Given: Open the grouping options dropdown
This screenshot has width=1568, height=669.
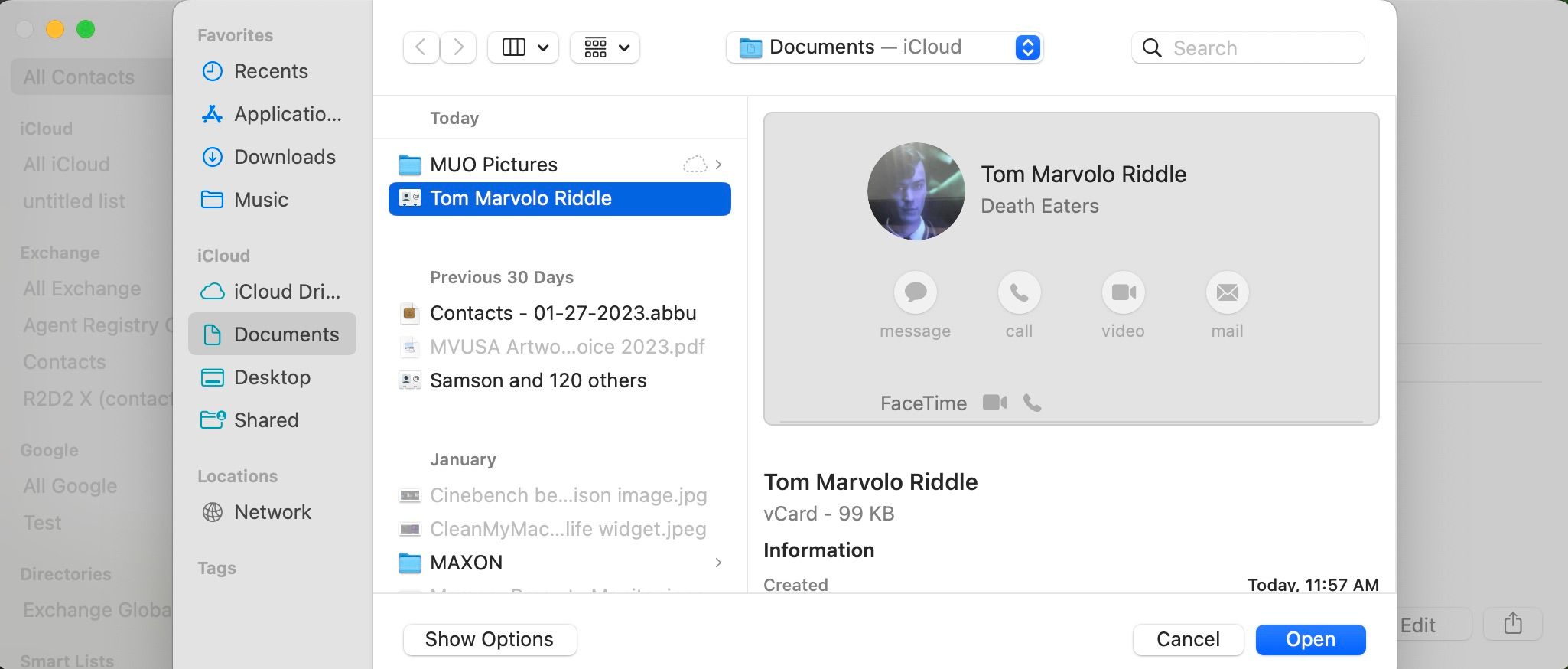Looking at the screenshot, I should click(605, 47).
